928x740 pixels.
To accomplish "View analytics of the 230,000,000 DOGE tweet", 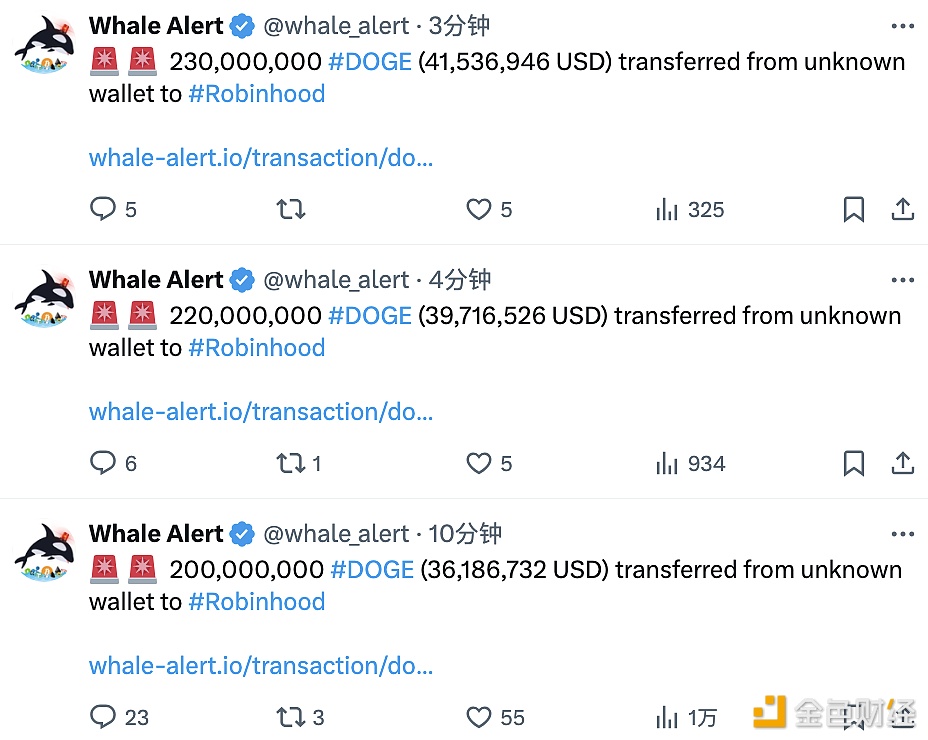I will pos(667,209).
